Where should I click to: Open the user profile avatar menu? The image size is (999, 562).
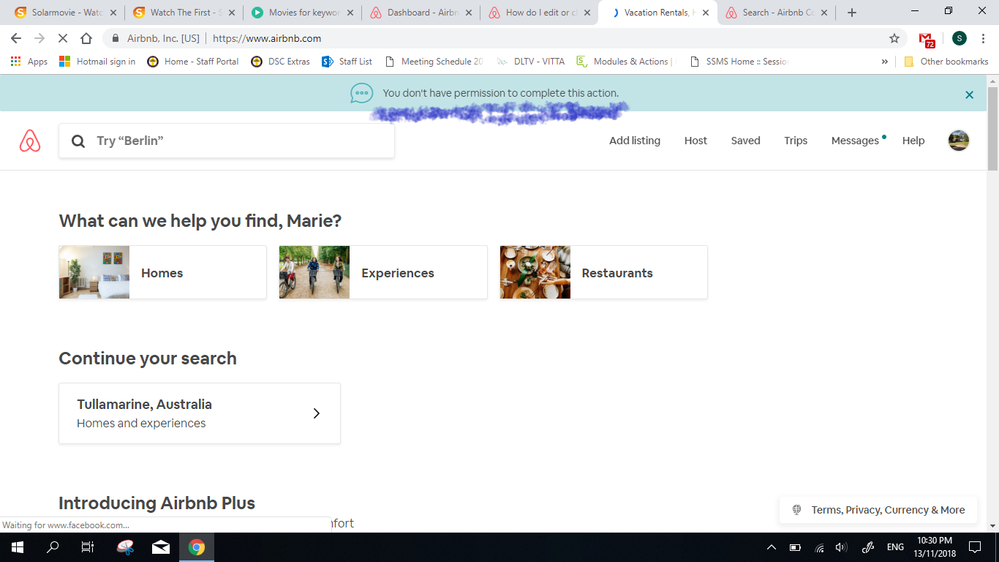coord(958,141)
